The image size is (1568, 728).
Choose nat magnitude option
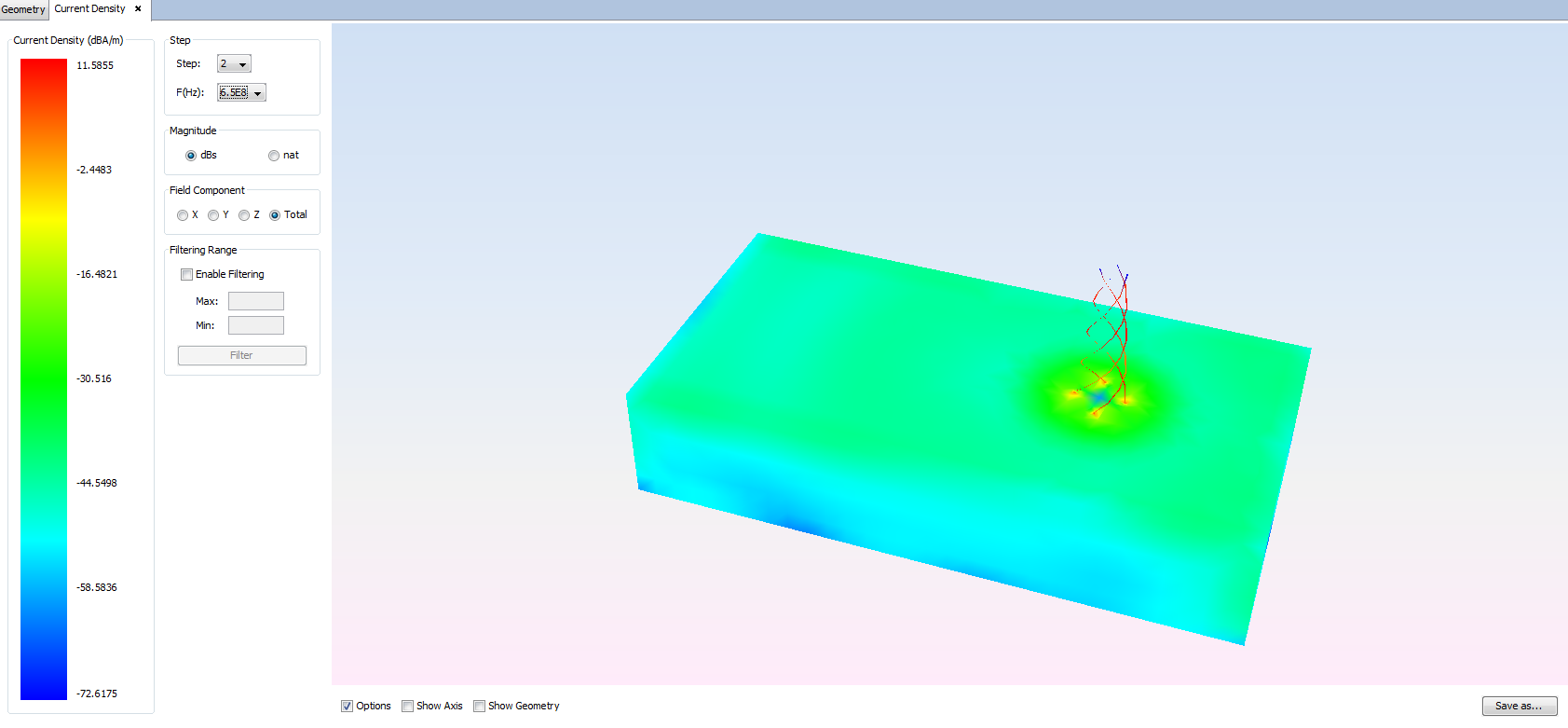click(274, 156)
